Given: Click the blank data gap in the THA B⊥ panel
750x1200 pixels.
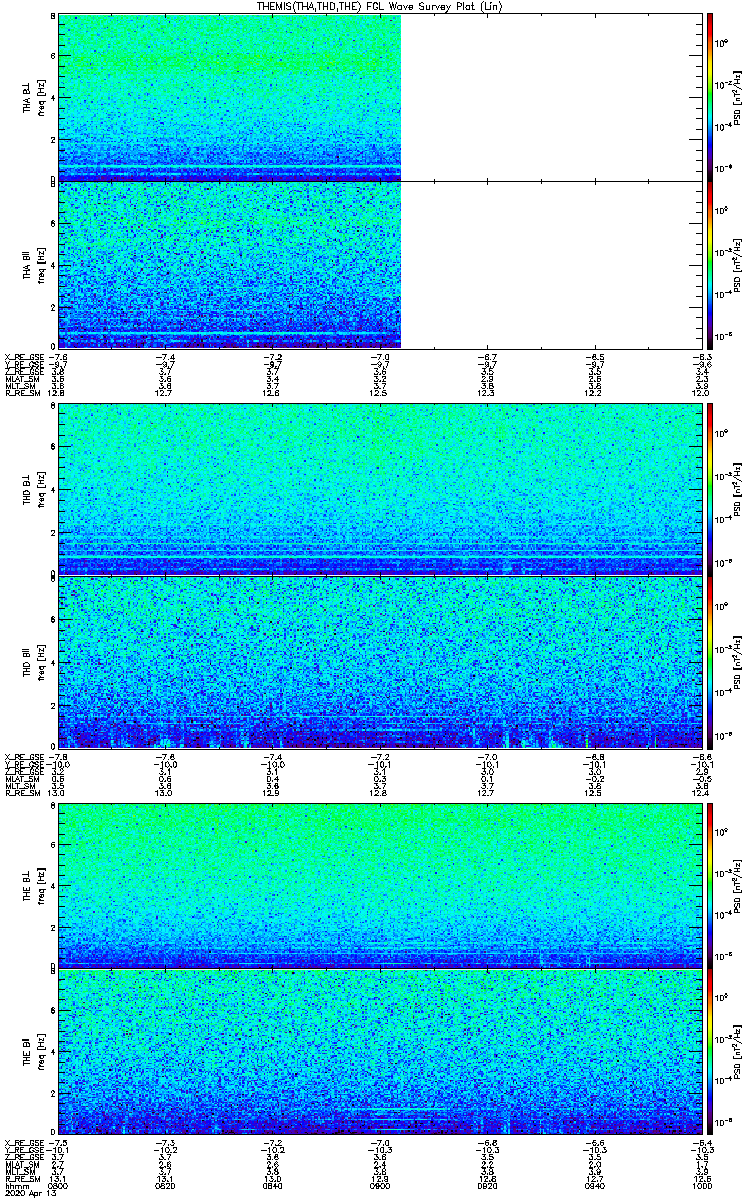Looking at the screenshot, I should coord(550,97).
